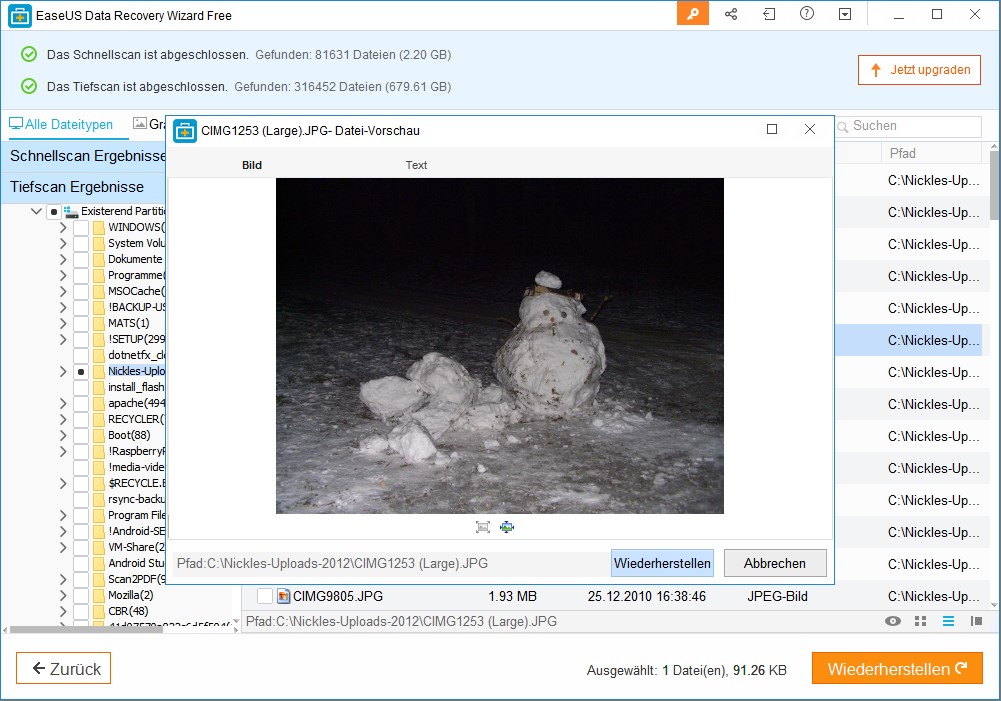Click Wiederherstellen in the preview dialog
The width and height of the screenshot is (1001, 701).
pyautogui.click(x=662, y=564)
